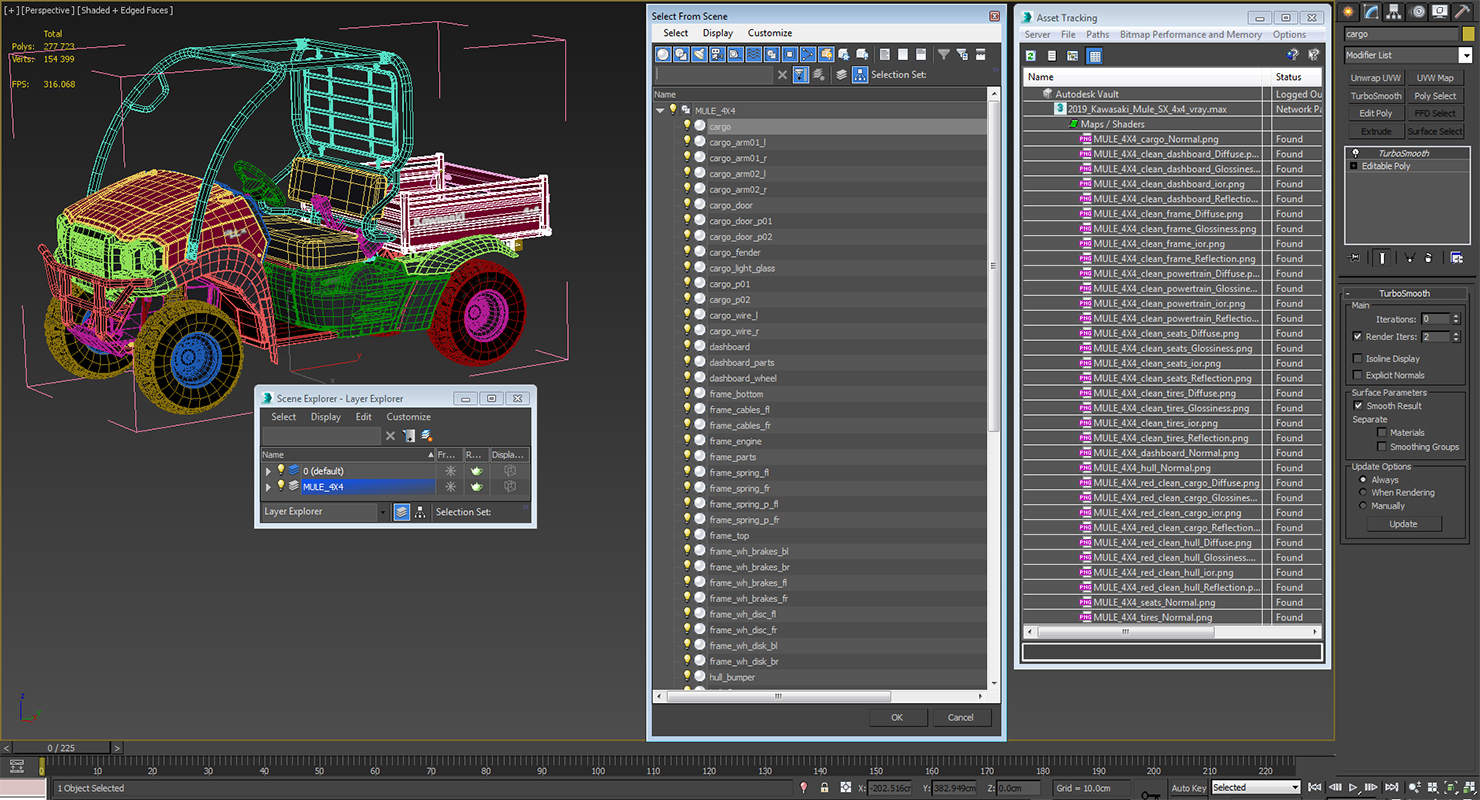Click Select None icon in Select From Scene

(x=903, y=54)
